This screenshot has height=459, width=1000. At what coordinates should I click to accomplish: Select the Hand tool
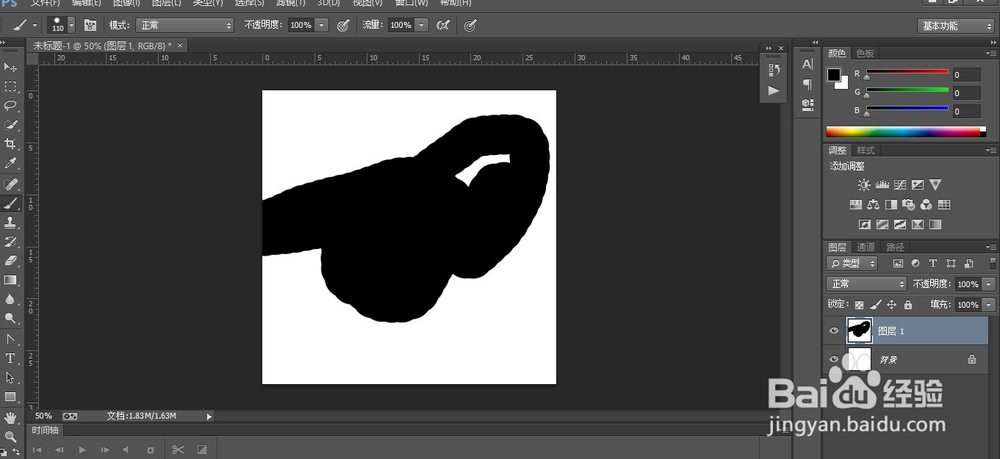tap(10, 418)
